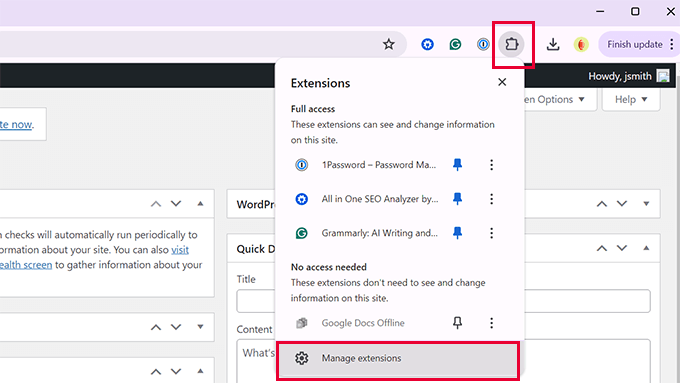The width and height of the screenshot is (680, 383).
Task: Click the 'te now' update link
Action: coord(16,124)
